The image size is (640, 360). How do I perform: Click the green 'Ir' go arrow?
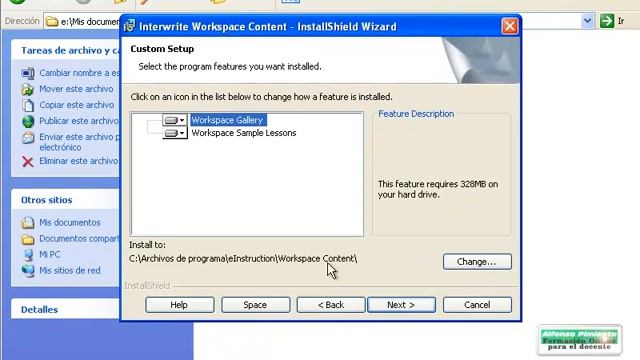click(x=607, y=21)
